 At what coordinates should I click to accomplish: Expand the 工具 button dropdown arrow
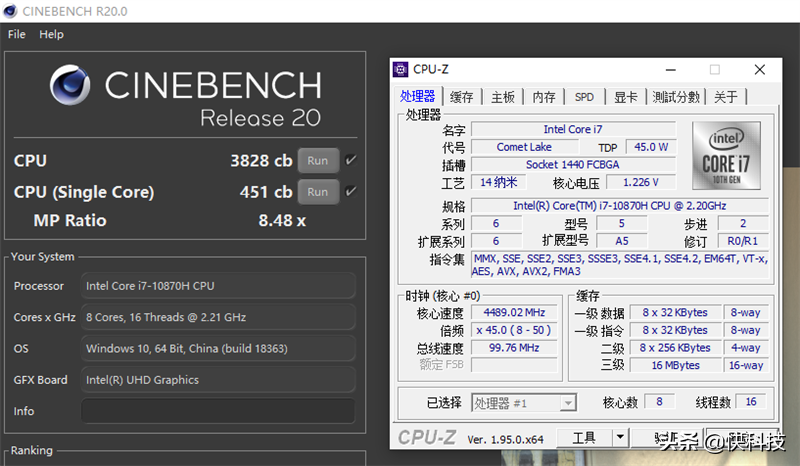(x=620, y=437)
